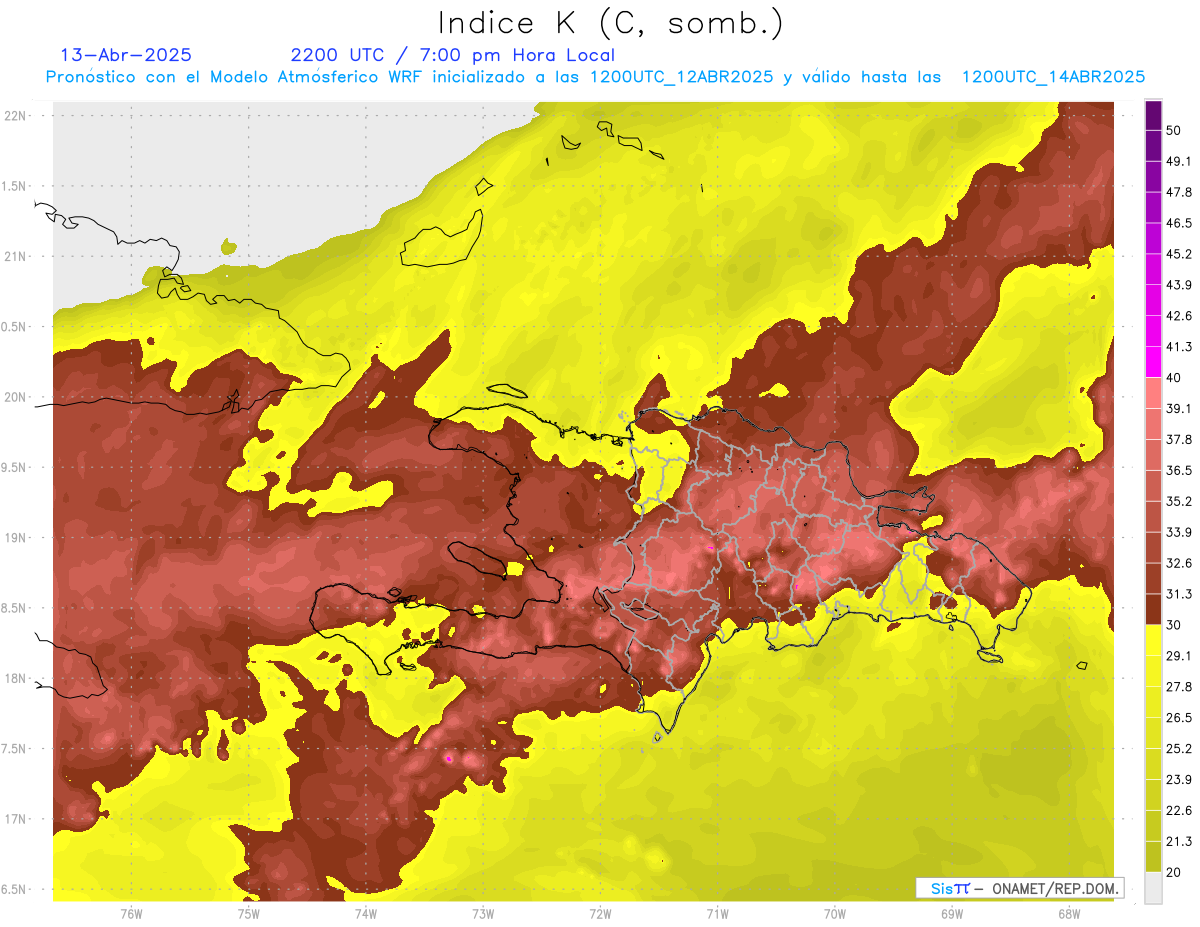
Task: Click the latitude label '17N'
Action: click(x=15, y=820)
